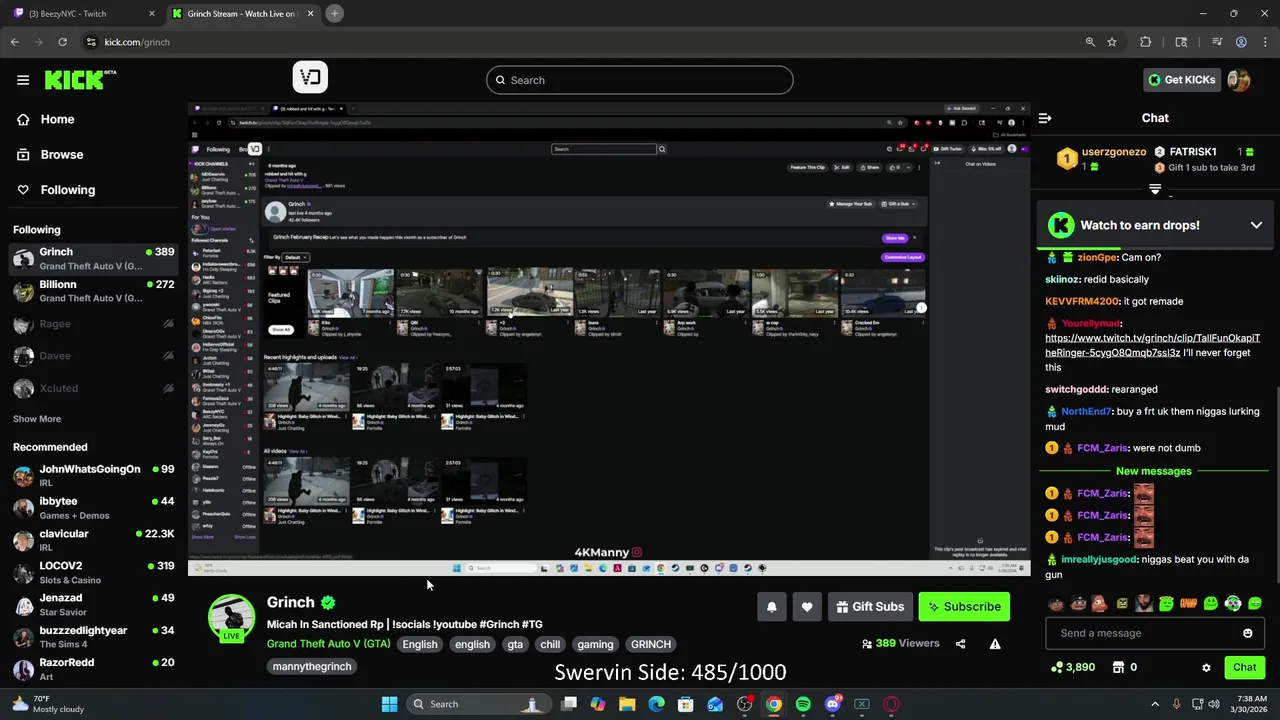Open Chrome extensions puzzle icon

coord(1146,42)
